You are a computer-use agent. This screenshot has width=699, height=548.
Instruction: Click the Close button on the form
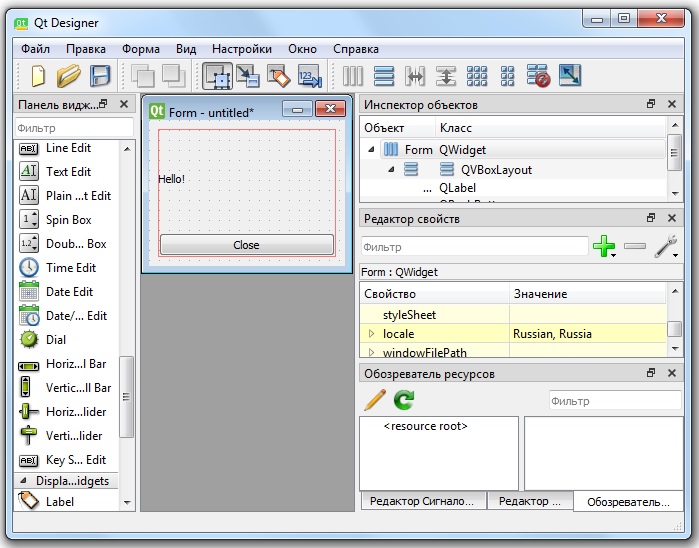[x=247, y=245]
